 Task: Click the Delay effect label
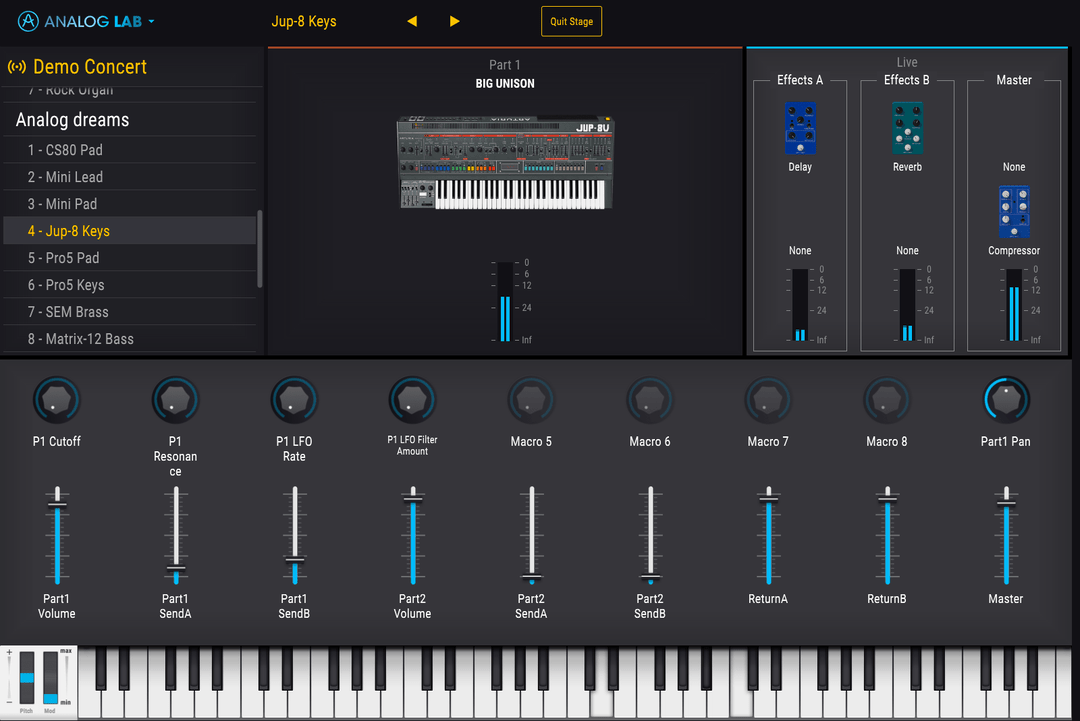[800, 167]
